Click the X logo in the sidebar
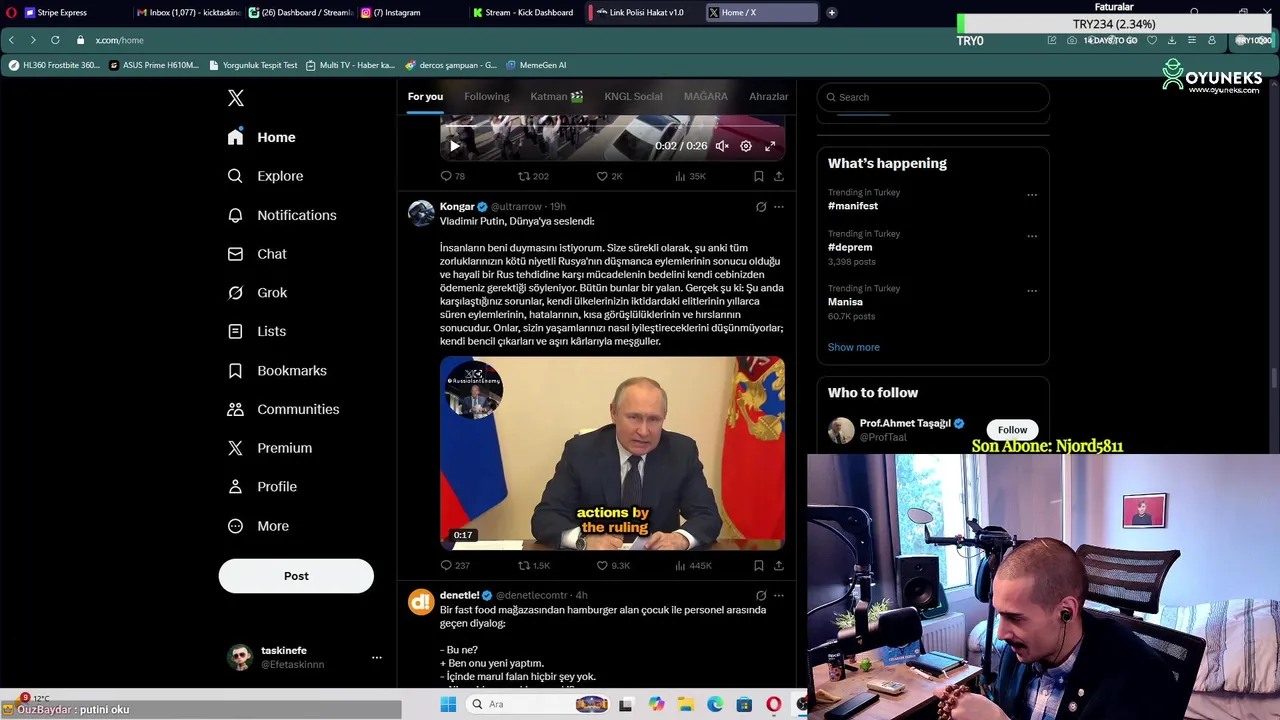The image size is (1280, 720). (x=236, y=98)
